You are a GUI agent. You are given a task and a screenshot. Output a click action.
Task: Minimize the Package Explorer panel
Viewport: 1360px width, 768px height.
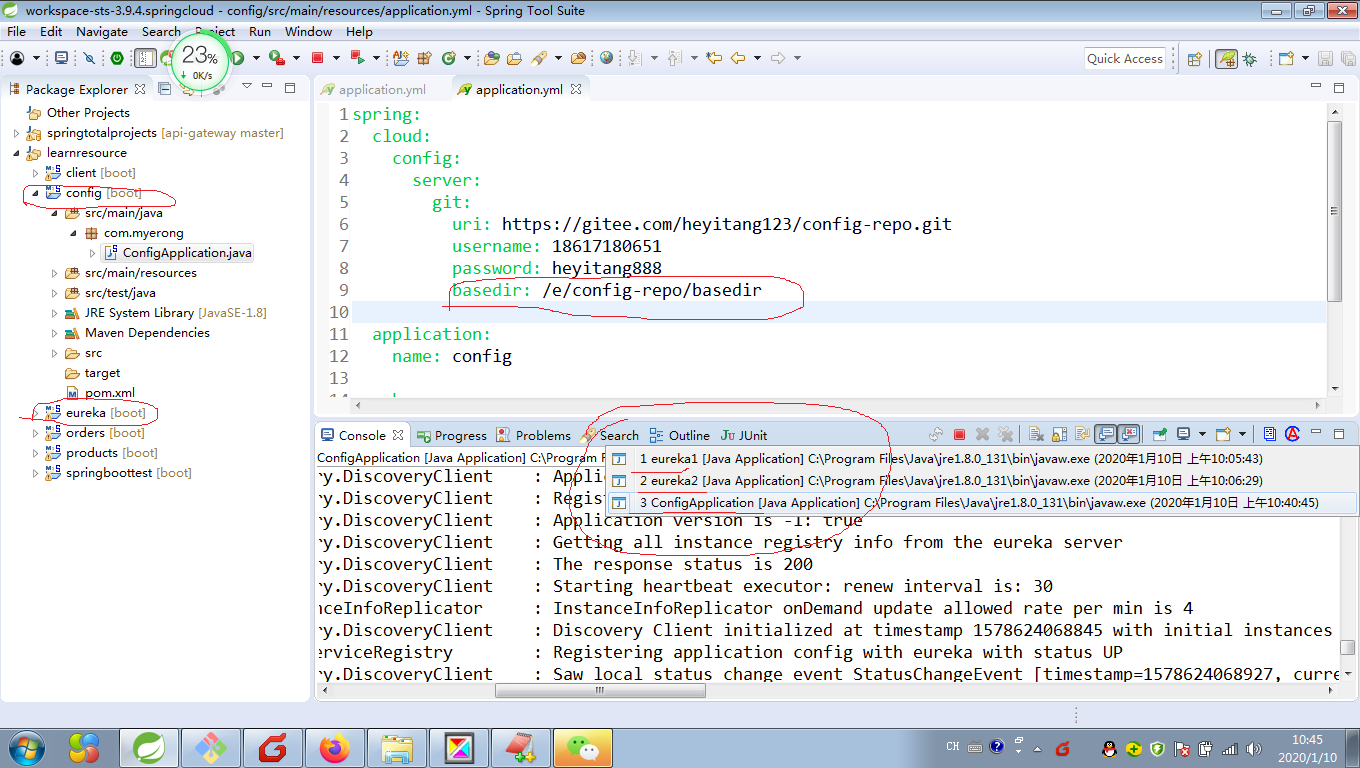coord(268,87)
